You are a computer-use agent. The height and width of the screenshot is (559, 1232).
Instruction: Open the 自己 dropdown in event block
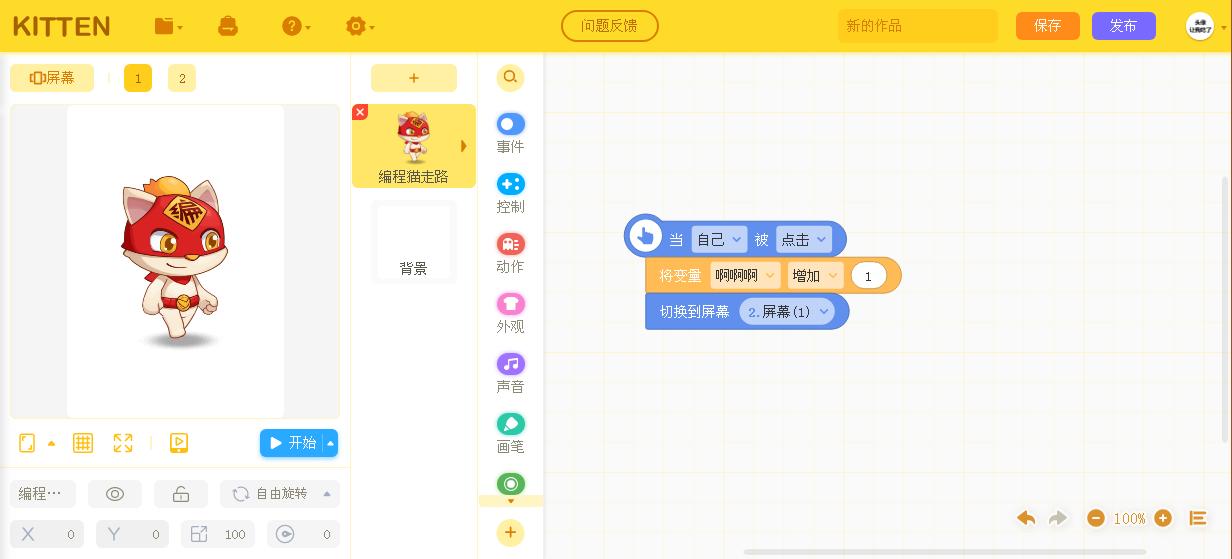[719, 239]
